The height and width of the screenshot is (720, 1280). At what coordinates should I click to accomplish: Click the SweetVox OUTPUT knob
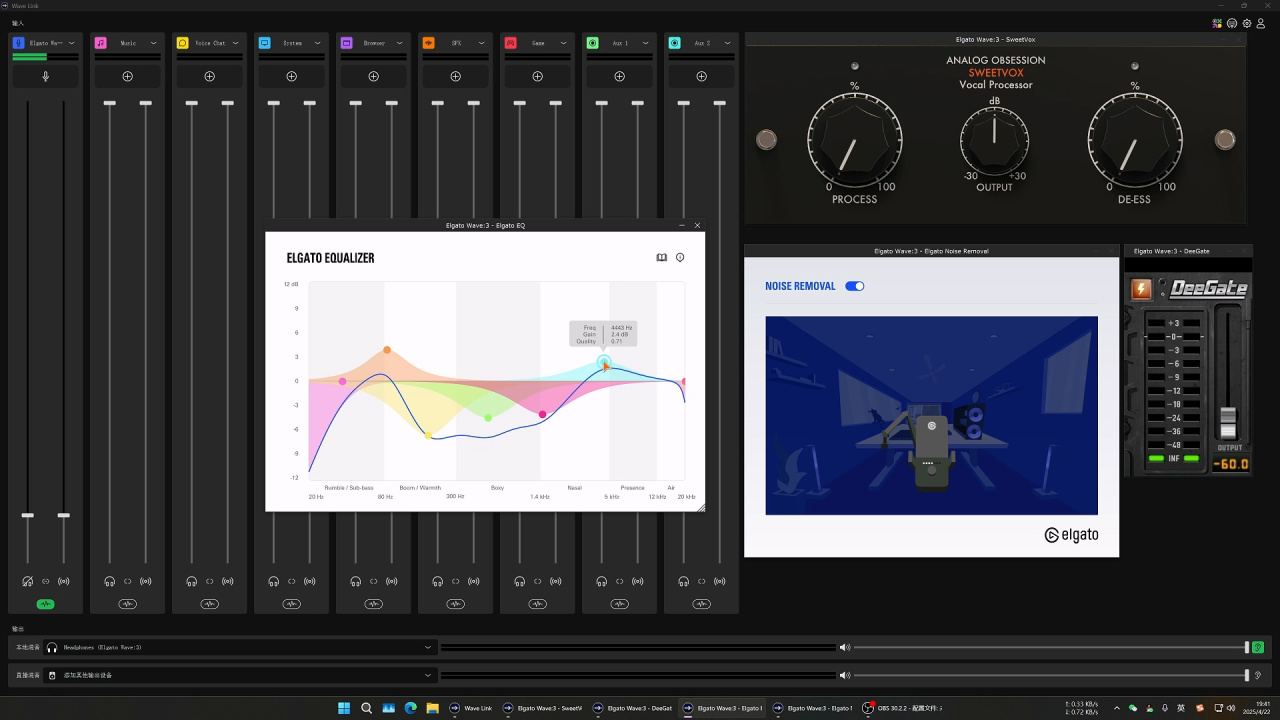click(x=995, y=139)
